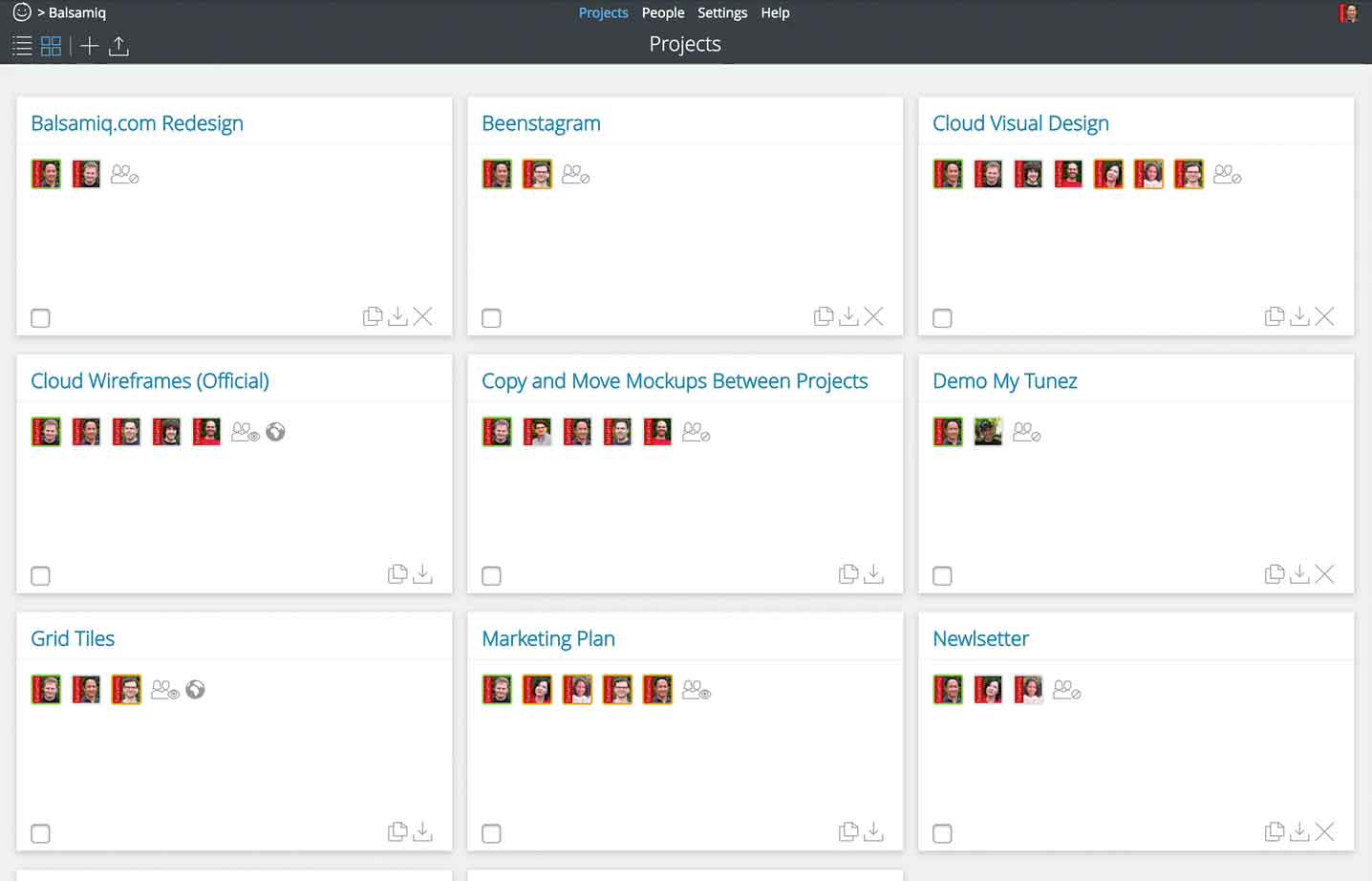Click the Balsamiq smiley logo
This screenshot has height=881, width=1372.
coord(22,12)
